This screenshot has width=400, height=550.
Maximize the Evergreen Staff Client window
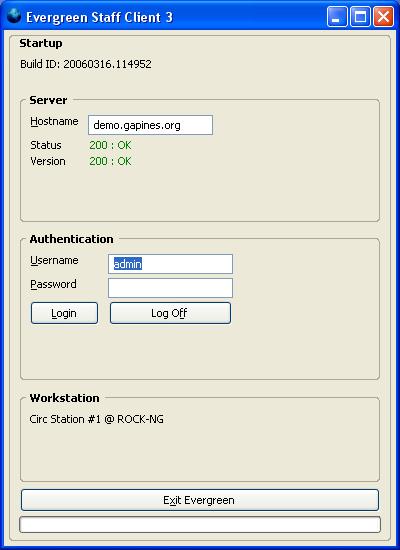tap(360, 17)
